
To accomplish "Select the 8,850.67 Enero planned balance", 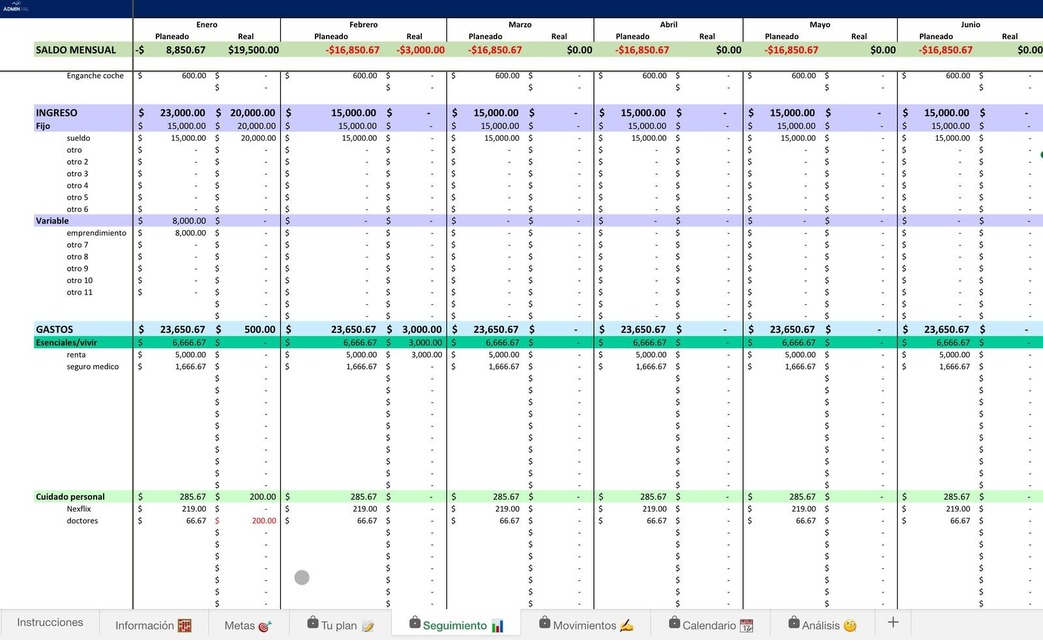I will [x=186, y=50].
